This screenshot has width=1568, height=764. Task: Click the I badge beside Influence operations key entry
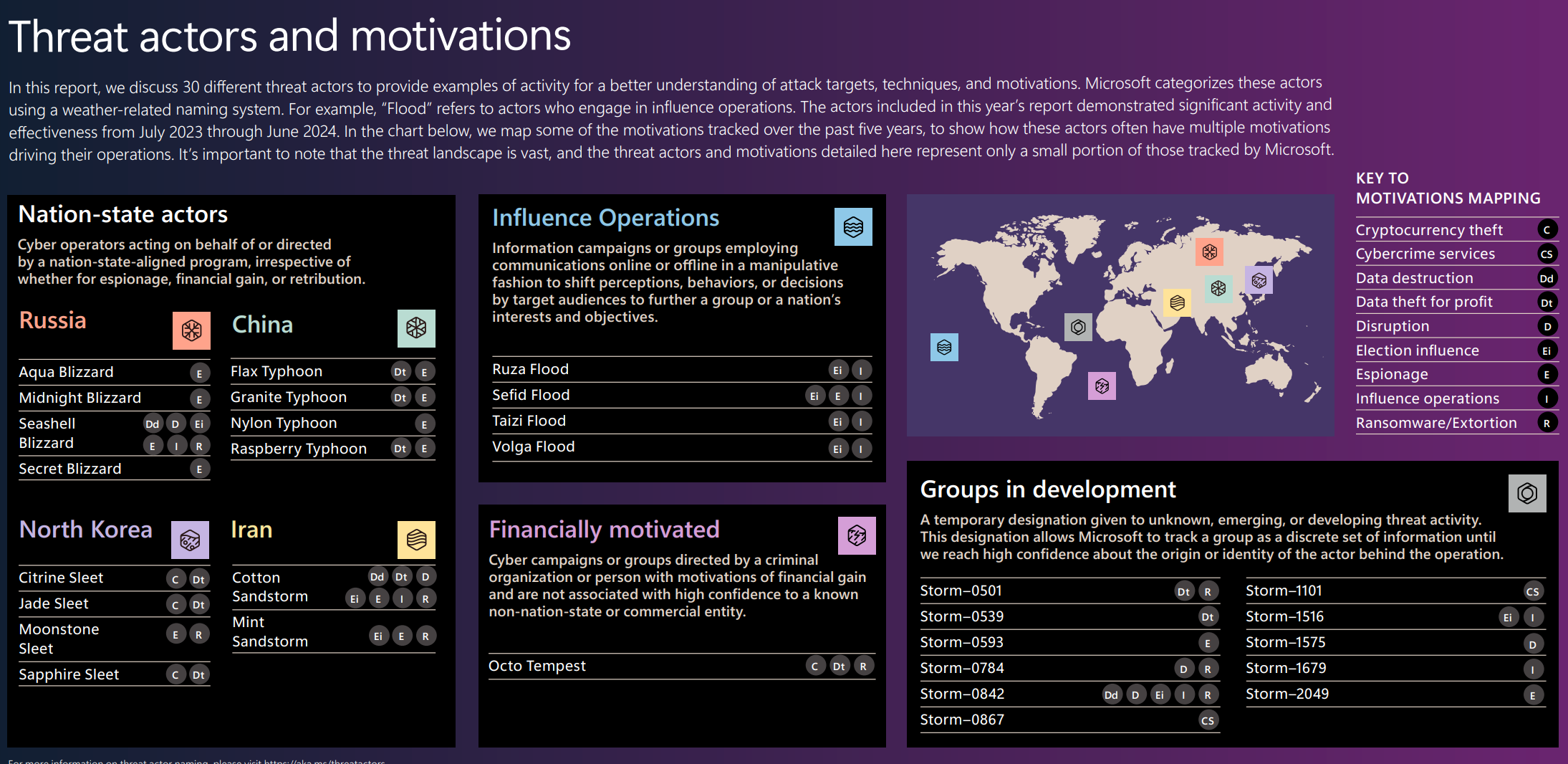pos(1547,398)
